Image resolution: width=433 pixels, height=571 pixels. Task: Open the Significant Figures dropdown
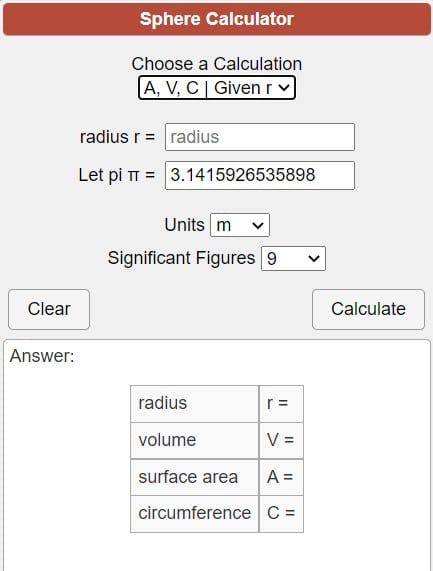point(293,259)
